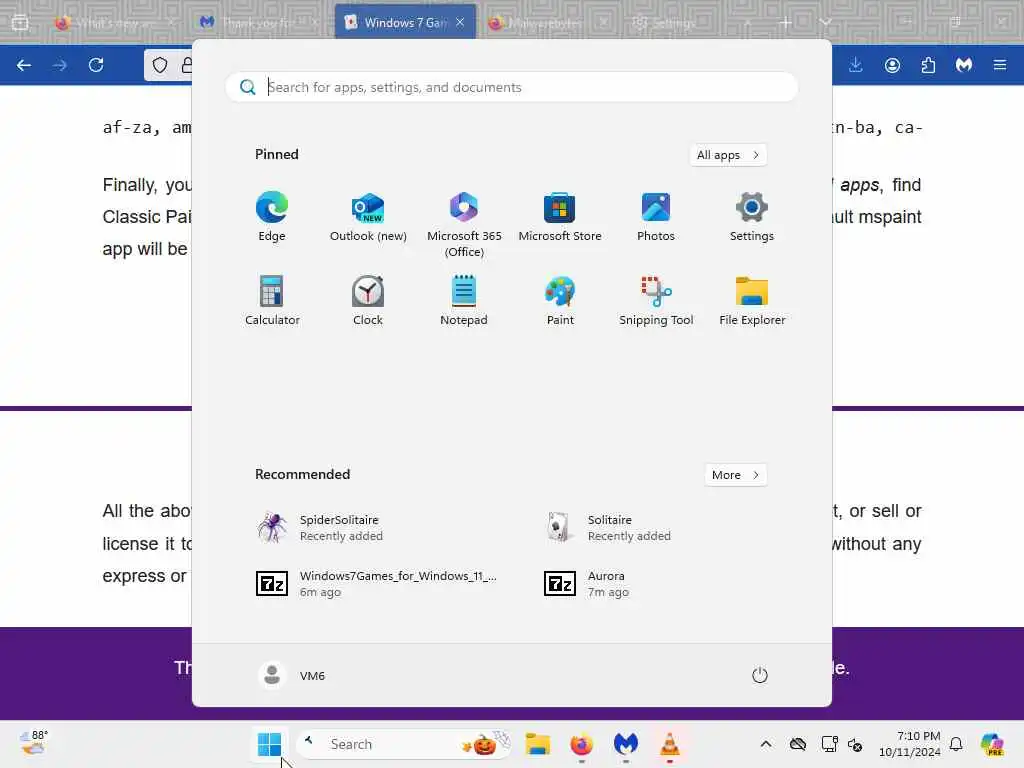Screen dimensions: 1024x768
Task: Open File Explorer on the taskbar
Action: tap(537, 744)
